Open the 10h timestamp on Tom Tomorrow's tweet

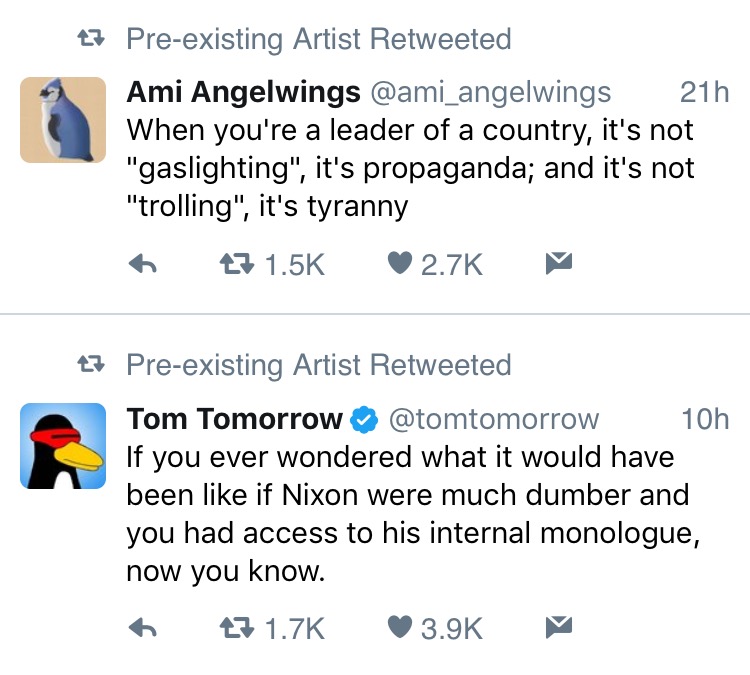705,419
